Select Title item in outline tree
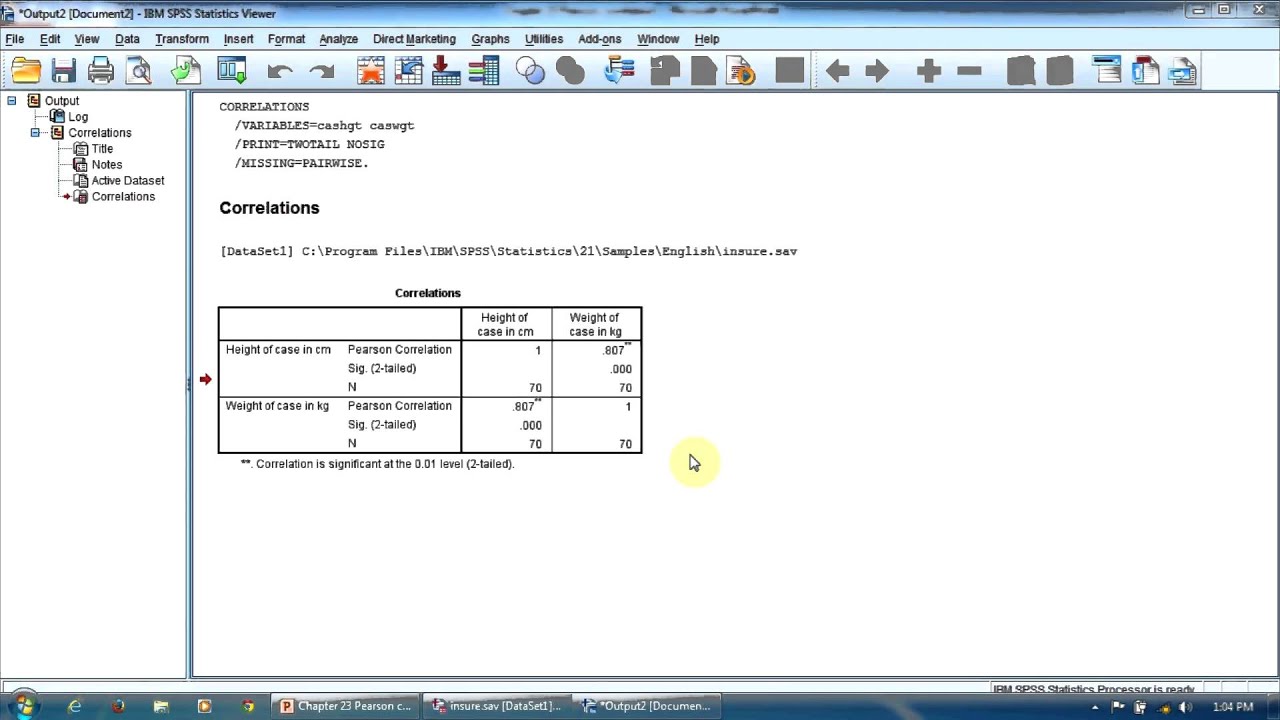Image resolution: width=1280 pixels, height=720 pixels. (102, 149)
